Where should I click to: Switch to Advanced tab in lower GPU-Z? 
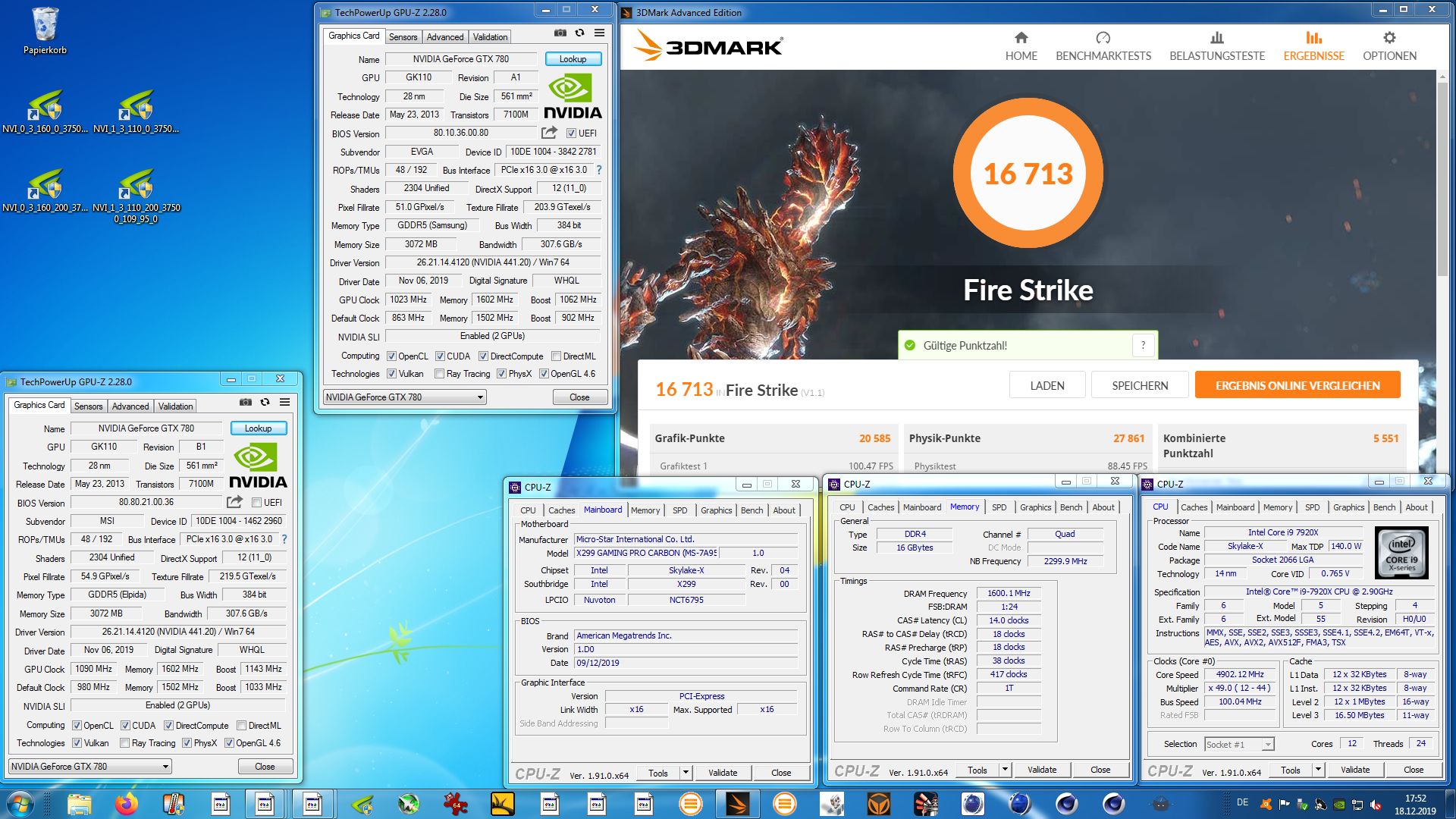(130, 406)
